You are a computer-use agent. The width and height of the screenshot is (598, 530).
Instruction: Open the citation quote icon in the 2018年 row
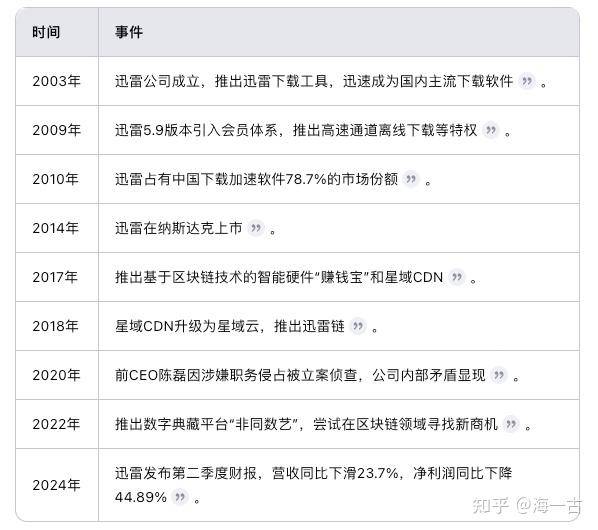tap(358, 326)
